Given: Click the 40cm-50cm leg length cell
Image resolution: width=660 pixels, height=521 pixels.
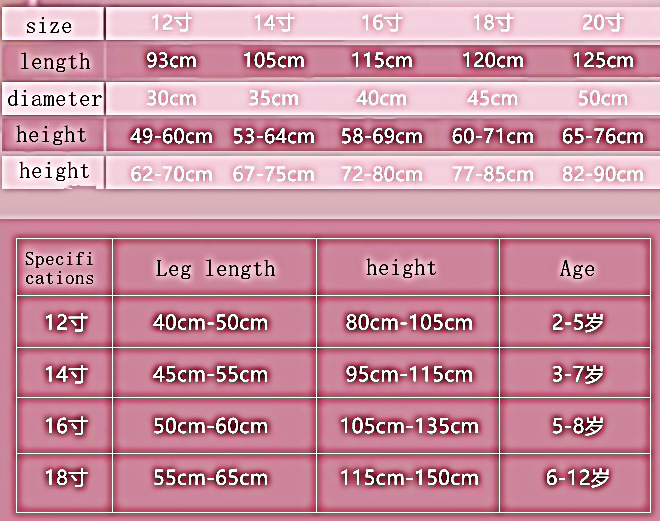Looking at the screenshot, I should click(x=210, y=323).
